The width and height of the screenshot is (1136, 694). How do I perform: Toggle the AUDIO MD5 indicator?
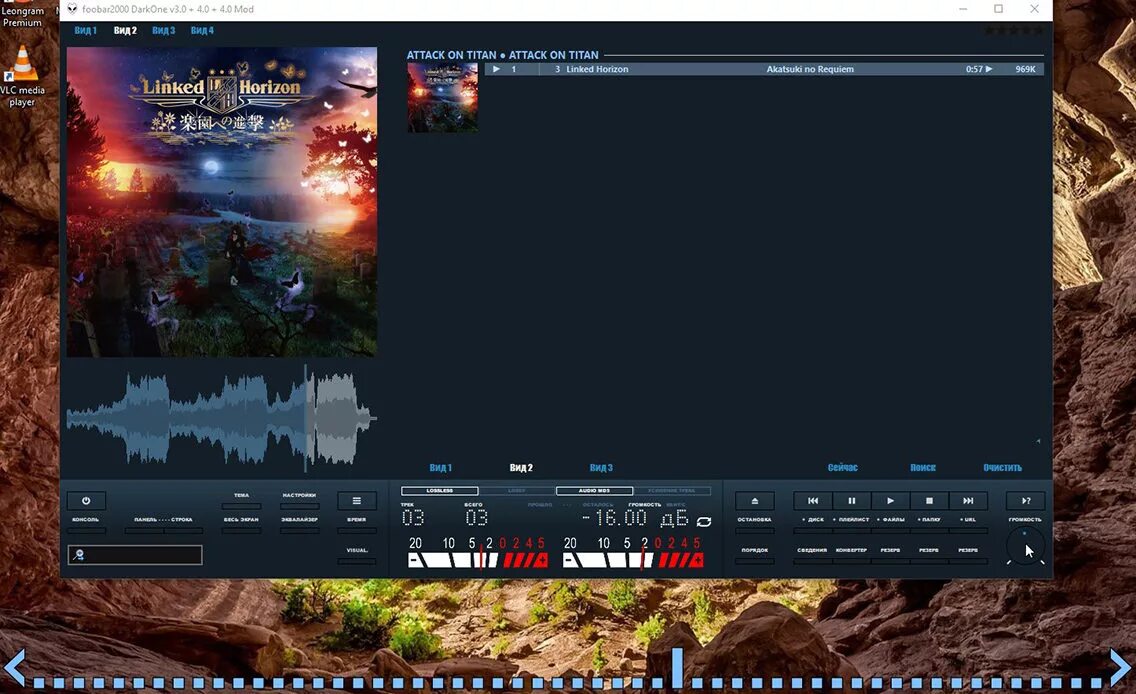[594, 490]
